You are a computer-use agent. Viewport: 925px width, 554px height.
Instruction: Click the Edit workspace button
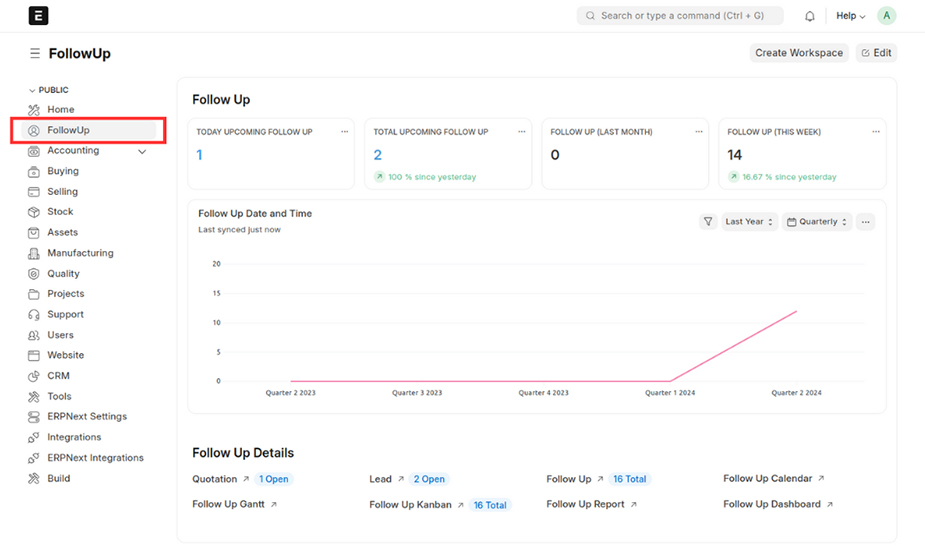tap(876, 53)
